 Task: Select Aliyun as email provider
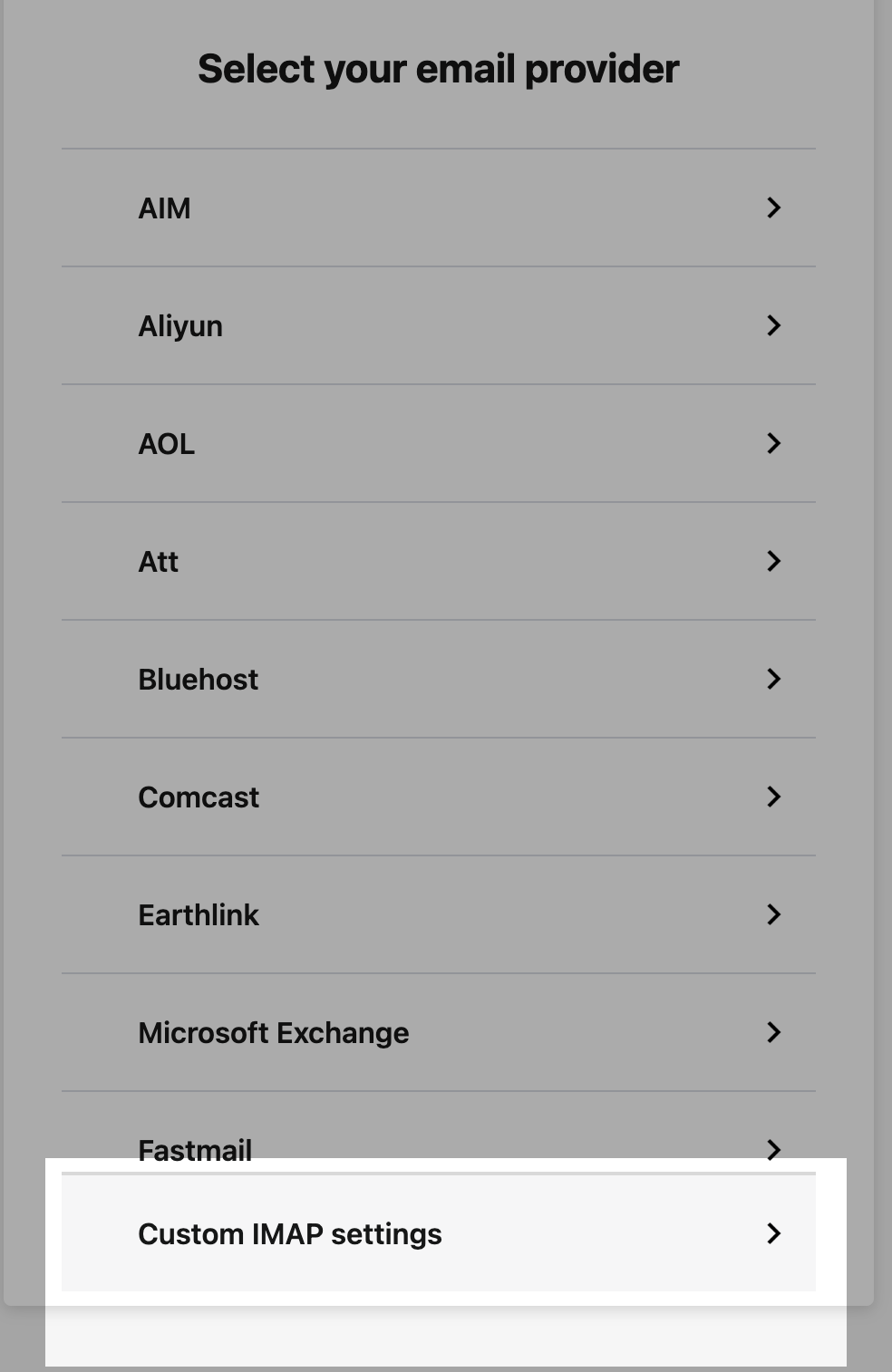click(179, 326)
